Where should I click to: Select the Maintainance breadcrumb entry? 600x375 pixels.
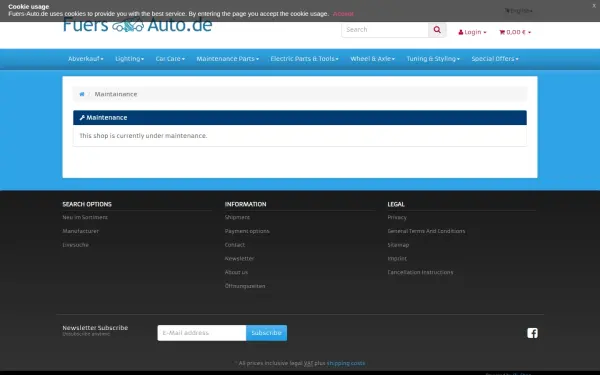point(116,94)
